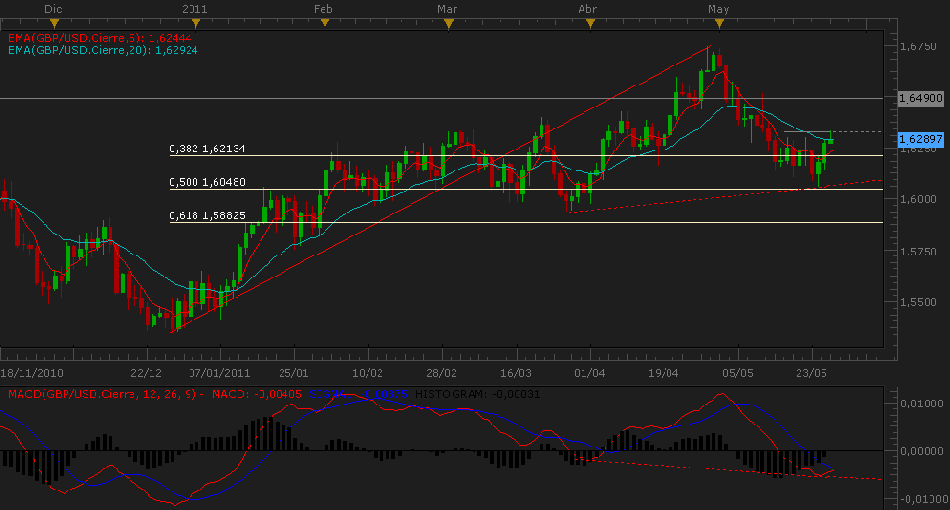The height and width of the screenshot is (510, 950).
Task: Click the May month marker triangle
Action: point(718,22)
